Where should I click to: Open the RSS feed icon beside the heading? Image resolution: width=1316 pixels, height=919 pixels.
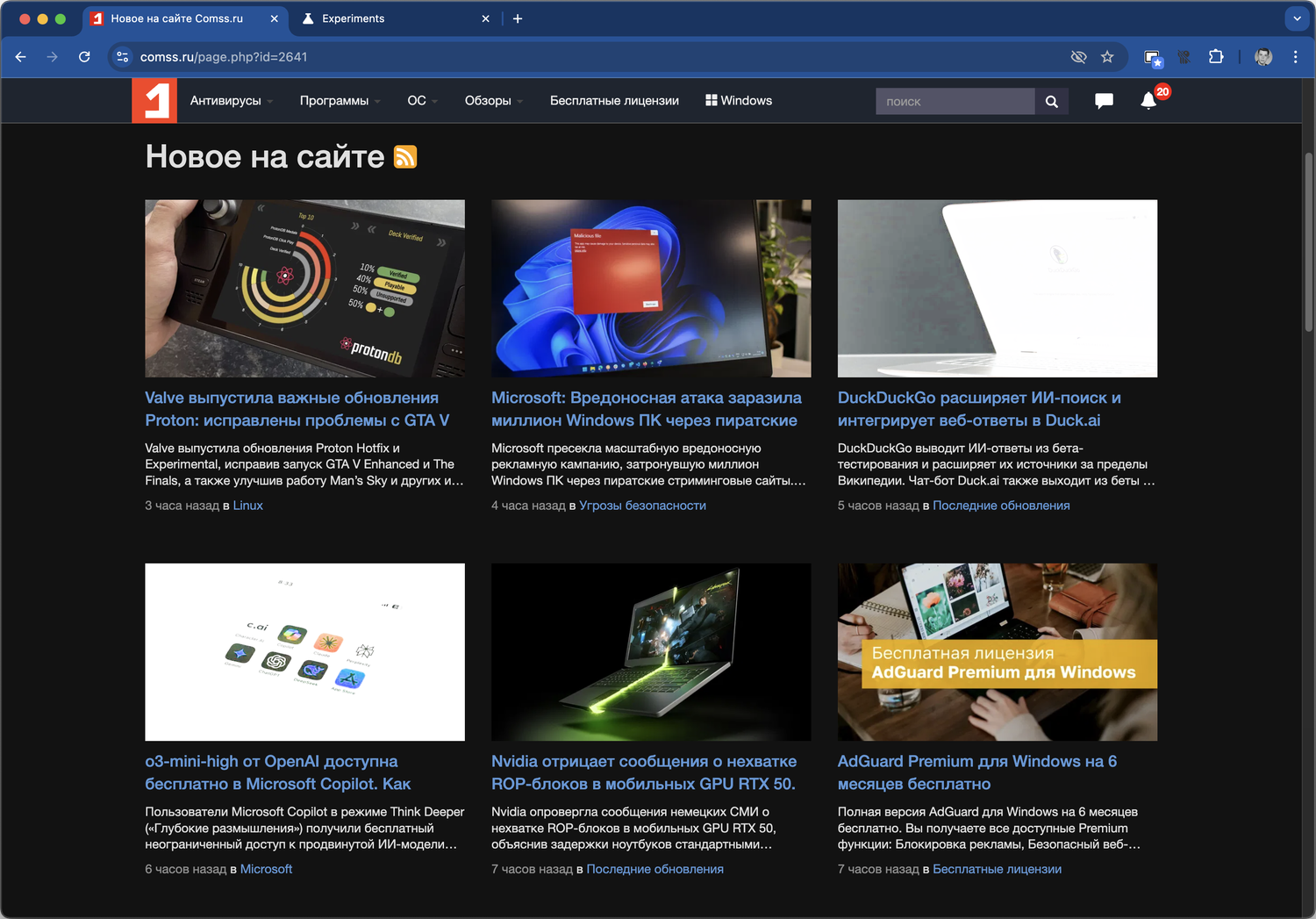(x=405, y=157)
